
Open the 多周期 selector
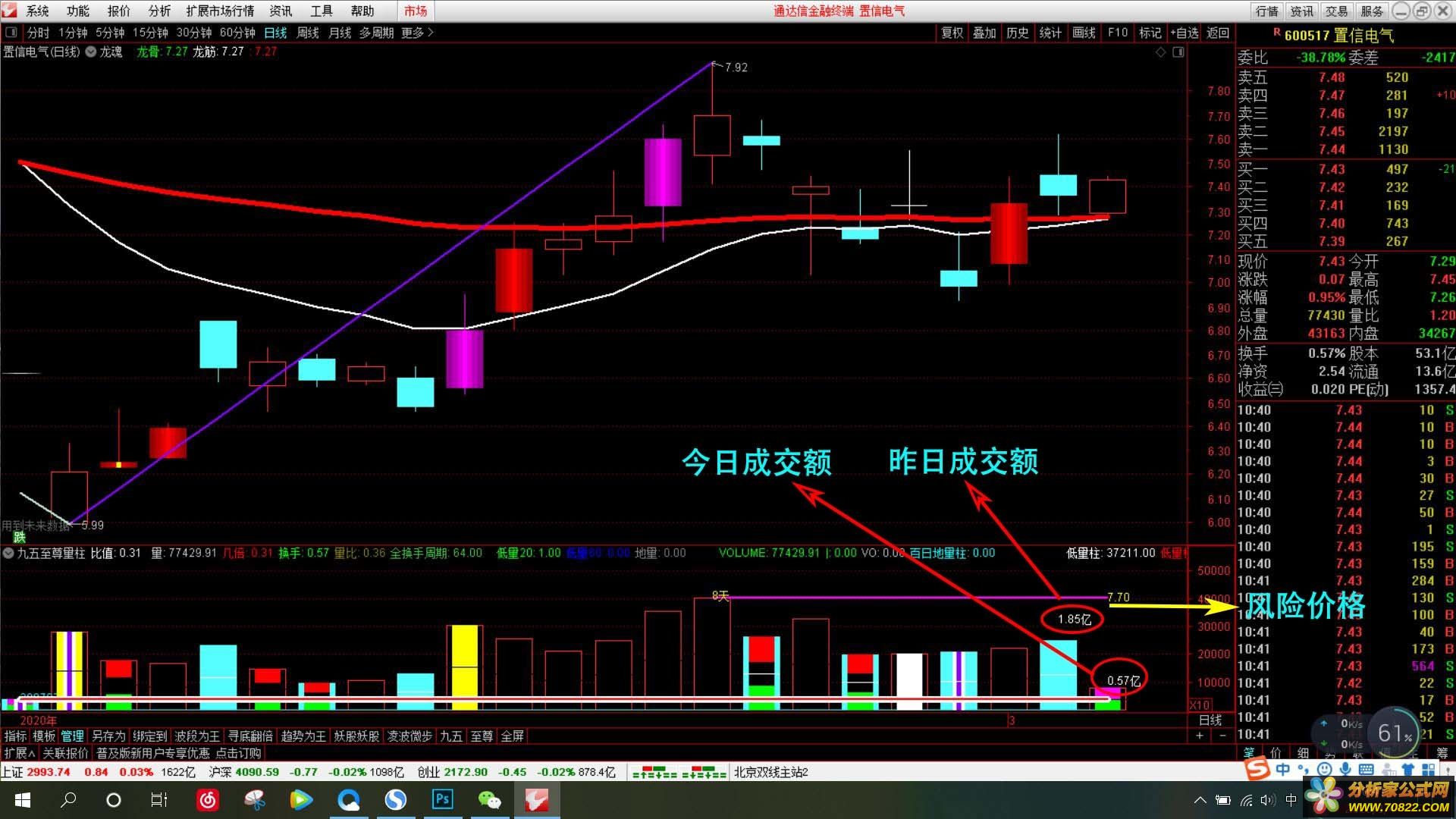[x=376, y=33]
